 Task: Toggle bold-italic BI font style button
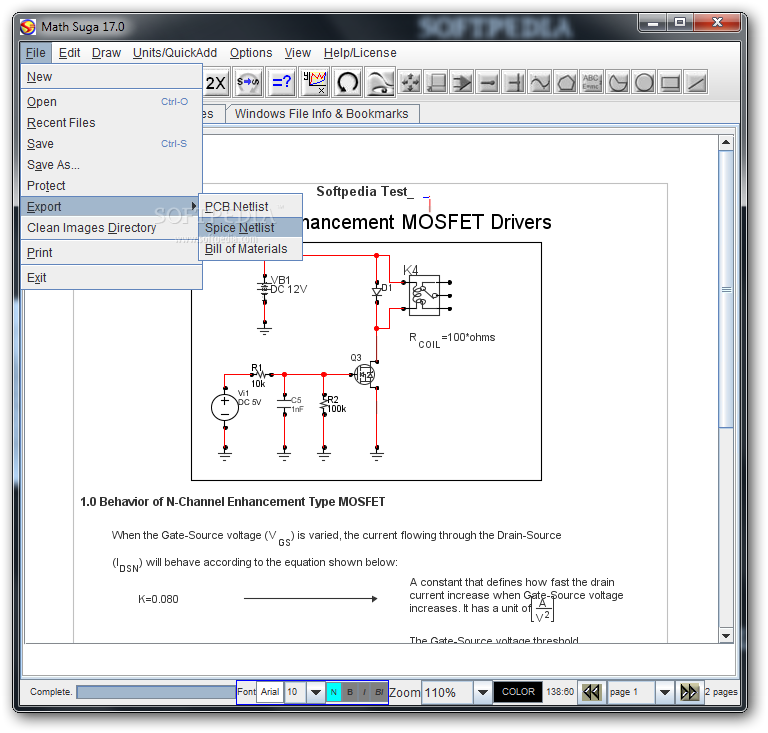point(379,692)
